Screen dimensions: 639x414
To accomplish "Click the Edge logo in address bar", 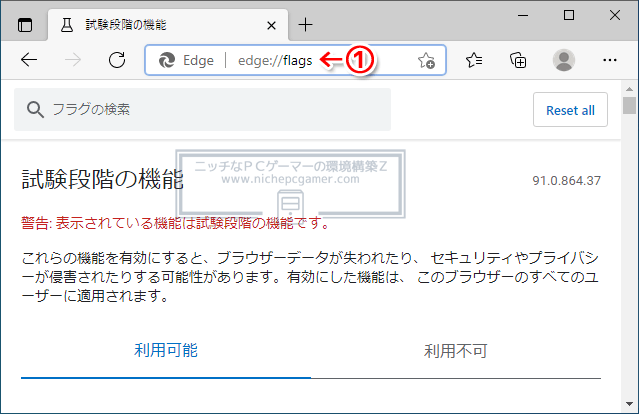I will click(x=167, y=60).
